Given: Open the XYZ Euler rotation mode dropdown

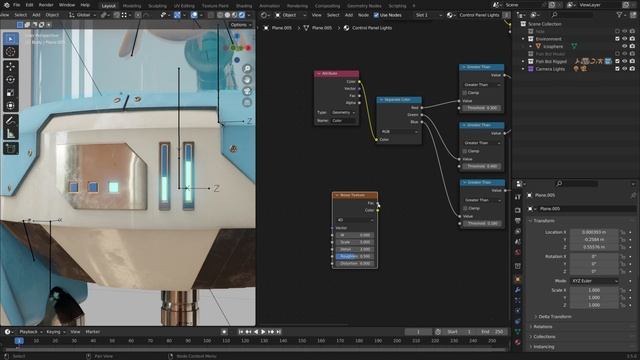Looking at the screenshot, I should click(594, 281).
